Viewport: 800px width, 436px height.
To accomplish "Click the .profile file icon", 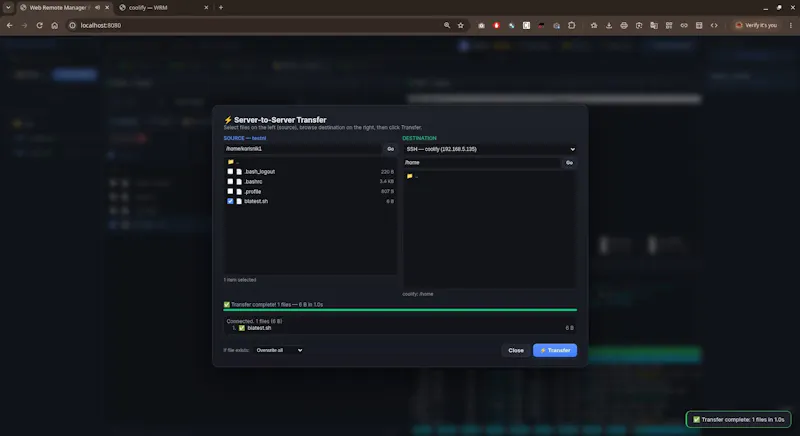I will coord(239,191).
